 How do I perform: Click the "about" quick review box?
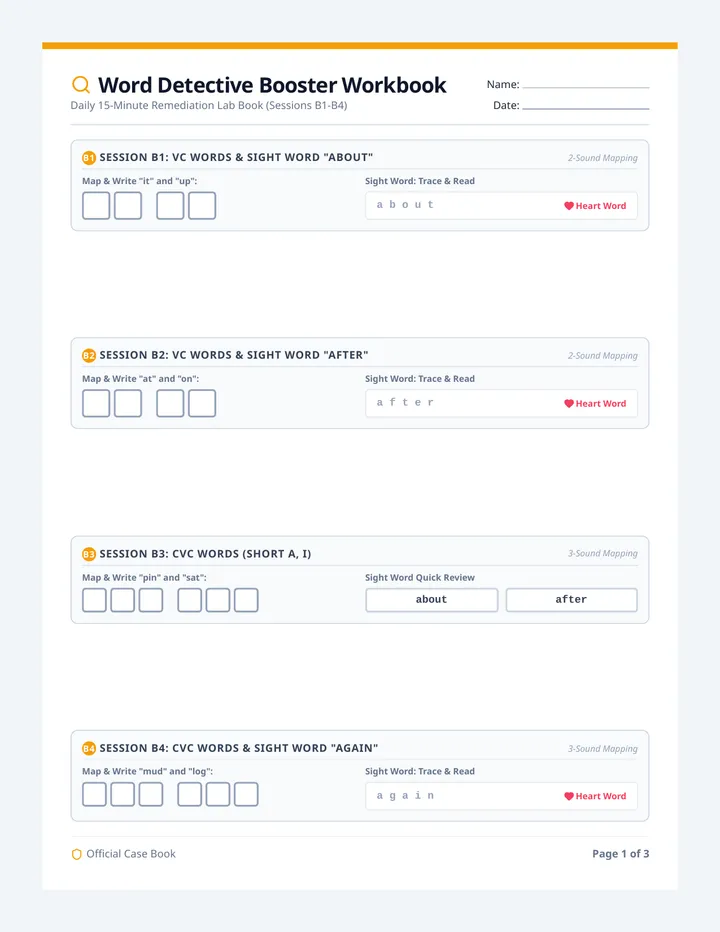(432, 600)
